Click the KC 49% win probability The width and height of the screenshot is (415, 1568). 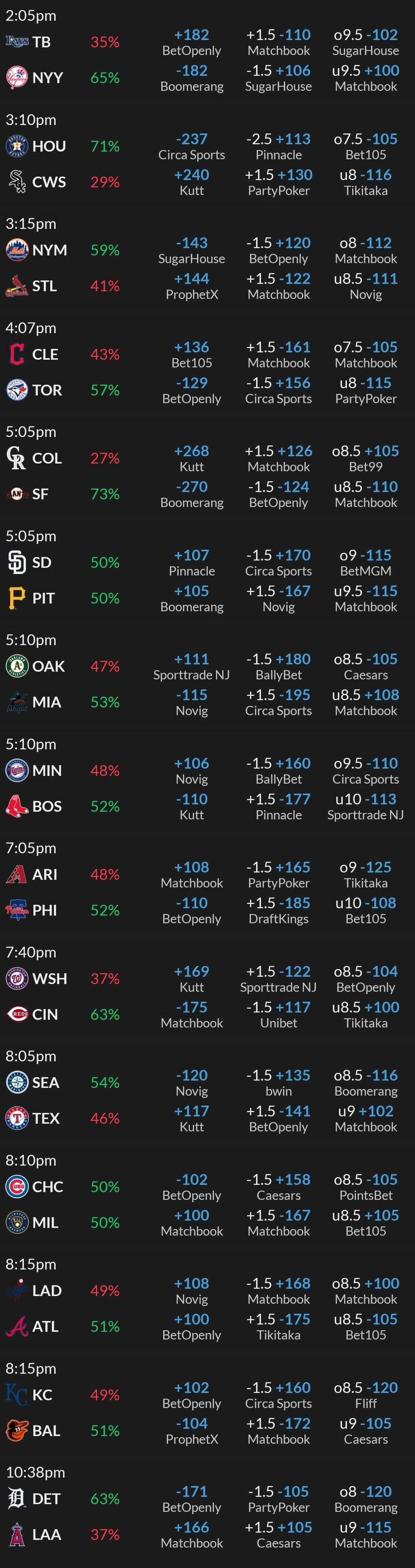click(104, 1394)
